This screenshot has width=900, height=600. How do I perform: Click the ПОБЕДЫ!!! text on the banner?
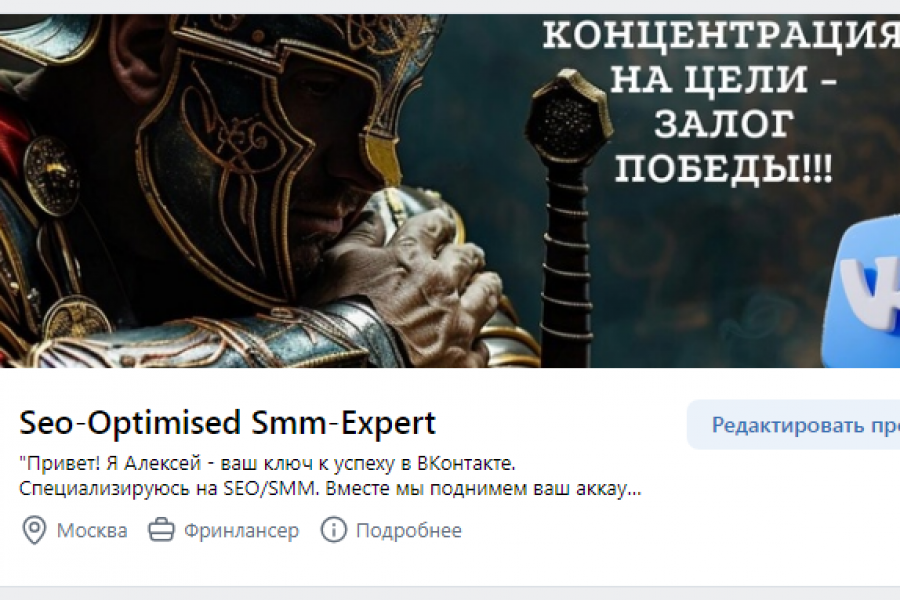[x=723, y=169]
